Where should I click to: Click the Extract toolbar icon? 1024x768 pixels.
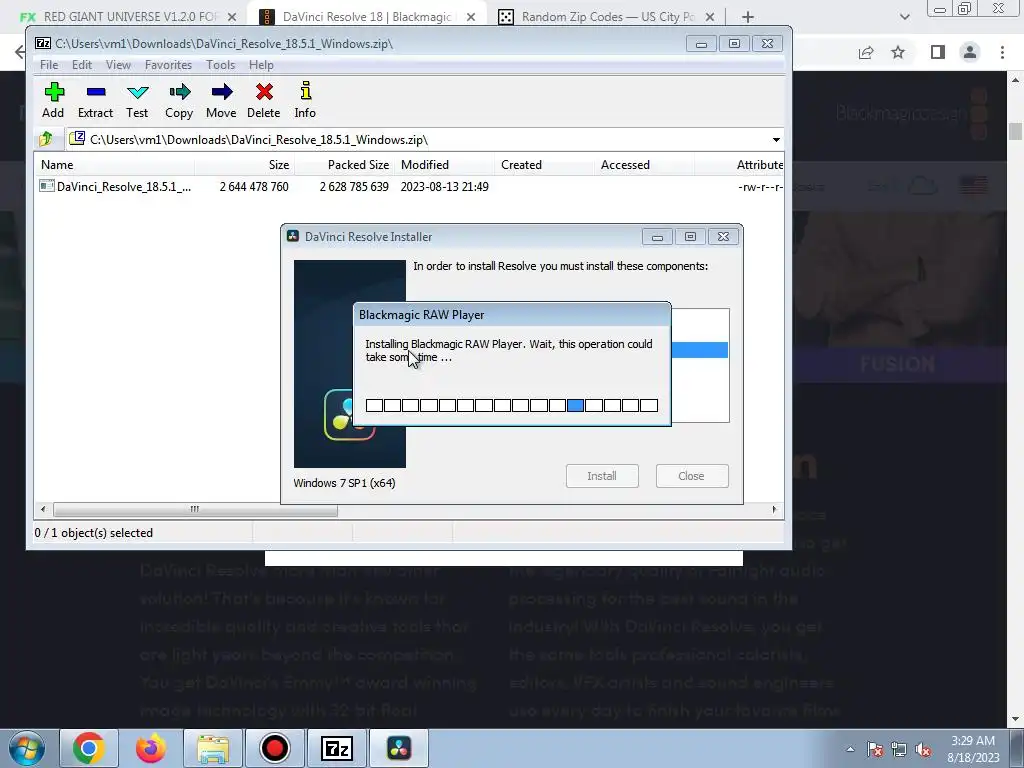pyautogui.click(x=95, y=100)
